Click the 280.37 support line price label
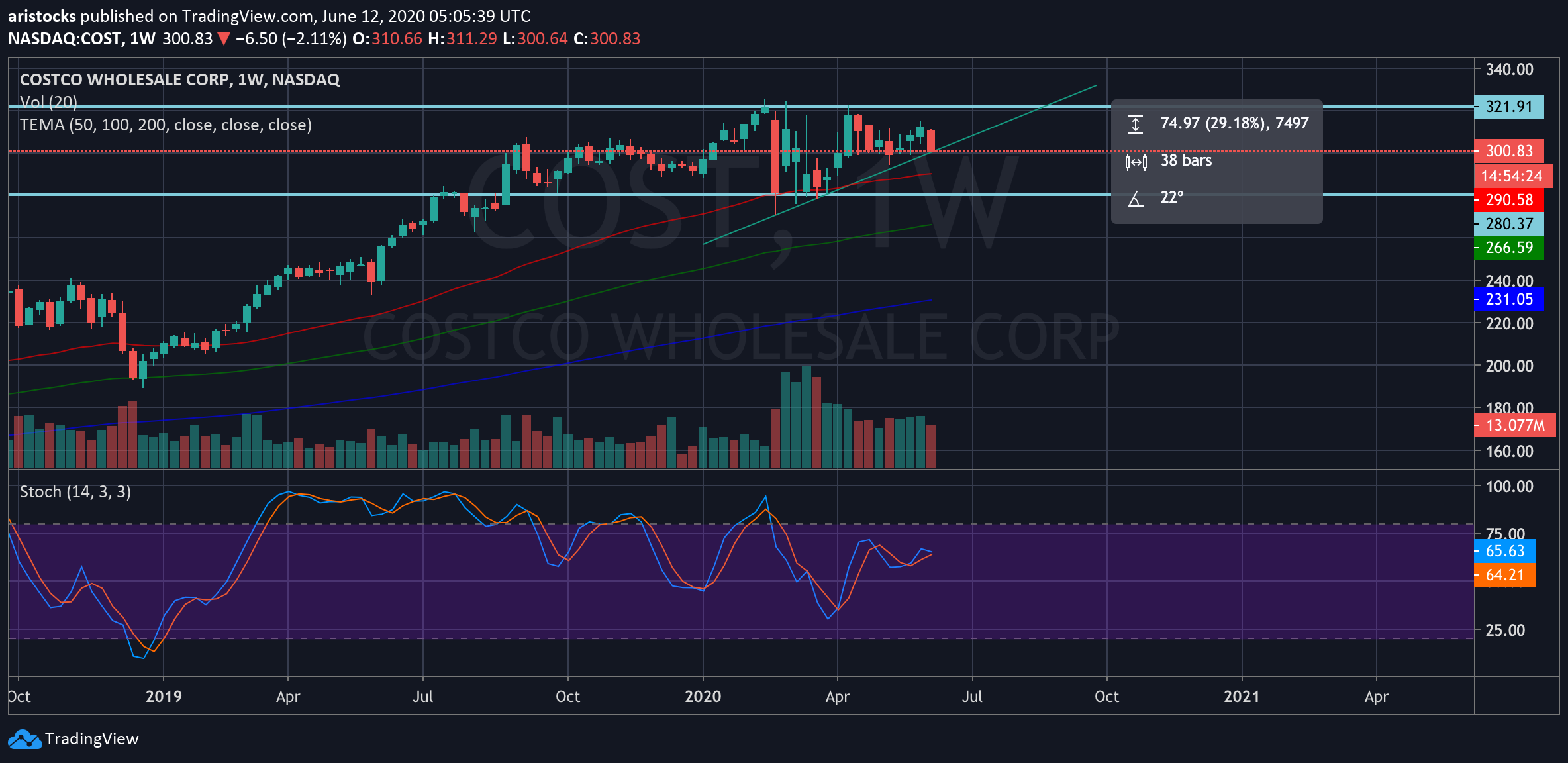Image resolution: width=1568 pixels, height=763 pixels. tap(1509, 224)
